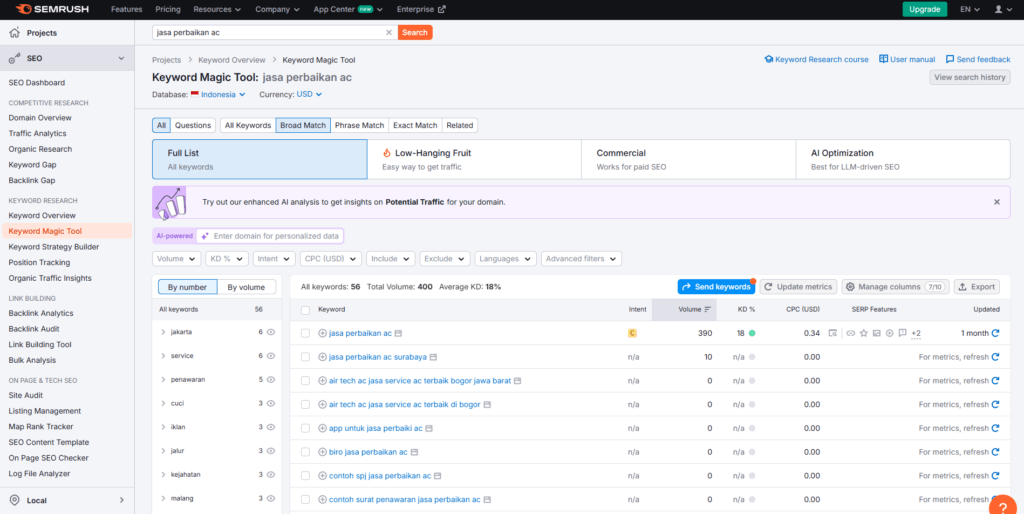Tick the select-all keywords checkbox

[306, 310]
